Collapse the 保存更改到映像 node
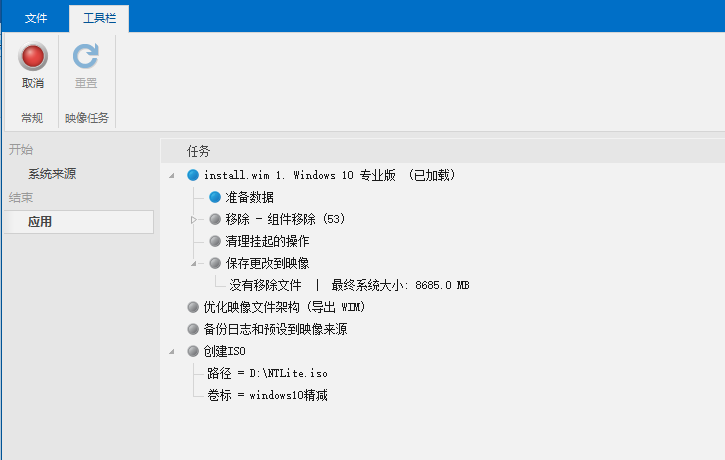The height and width of the screenshot is (460, 725). click(194, 264)
